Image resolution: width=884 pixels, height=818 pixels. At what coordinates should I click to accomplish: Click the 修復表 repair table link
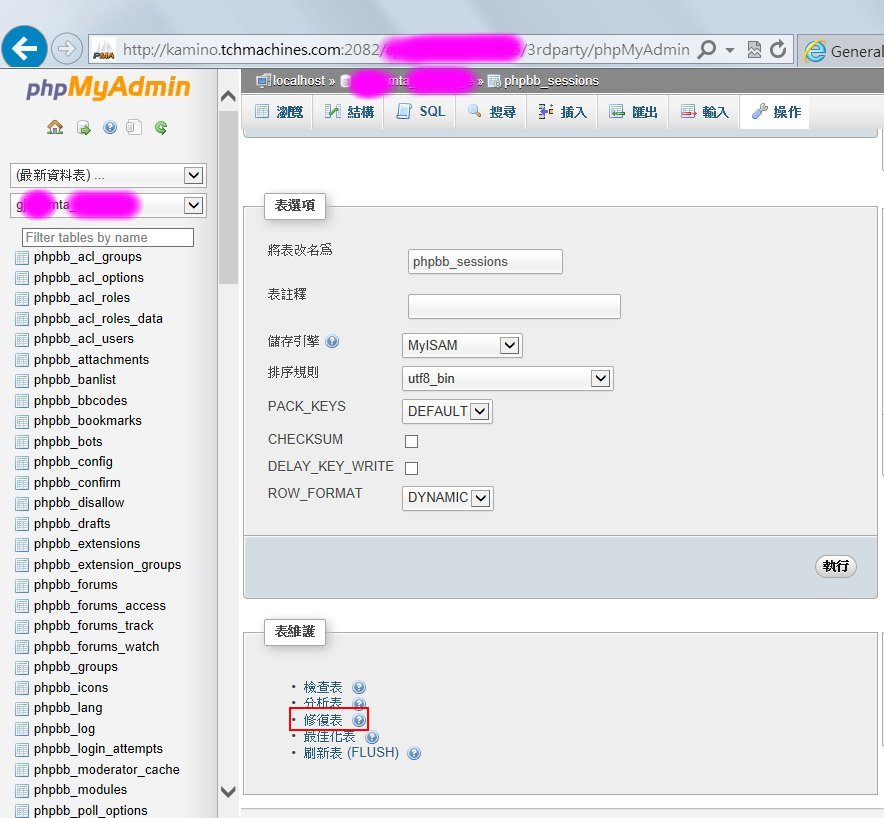coord(323,720)
